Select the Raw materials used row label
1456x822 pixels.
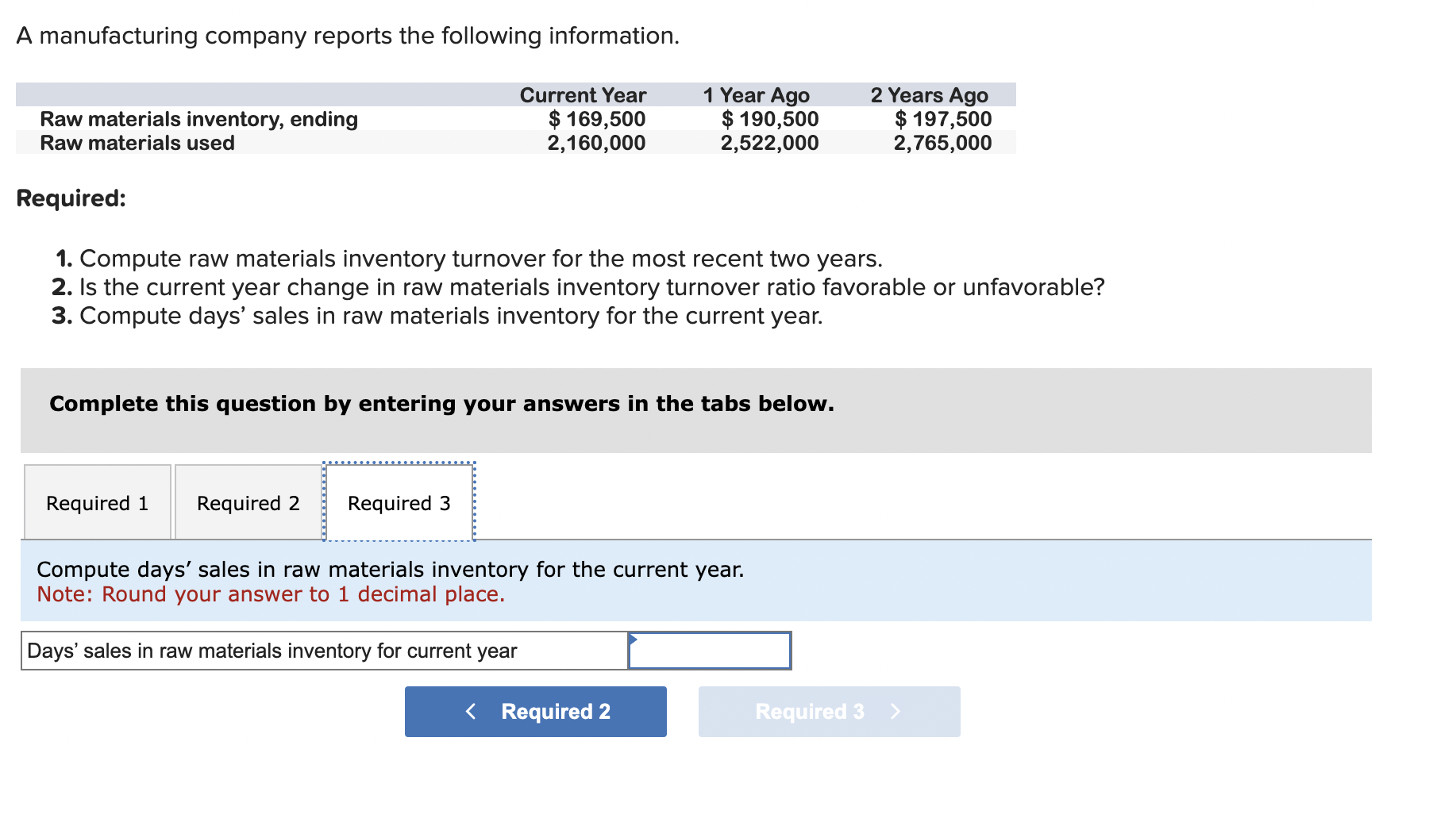pos(137,143)
